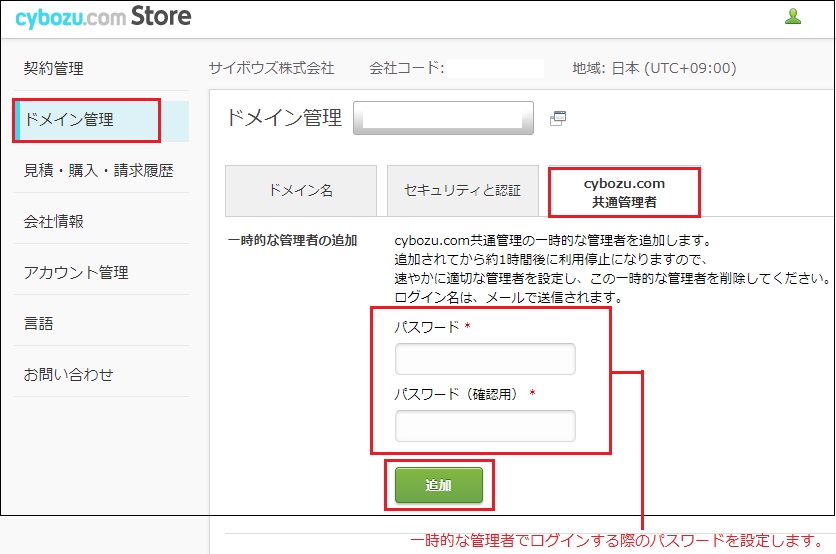Select アカウント管理 menu item
Image resolution: width=836 pixels, height=554 pixels.
[x=76, y=273]
